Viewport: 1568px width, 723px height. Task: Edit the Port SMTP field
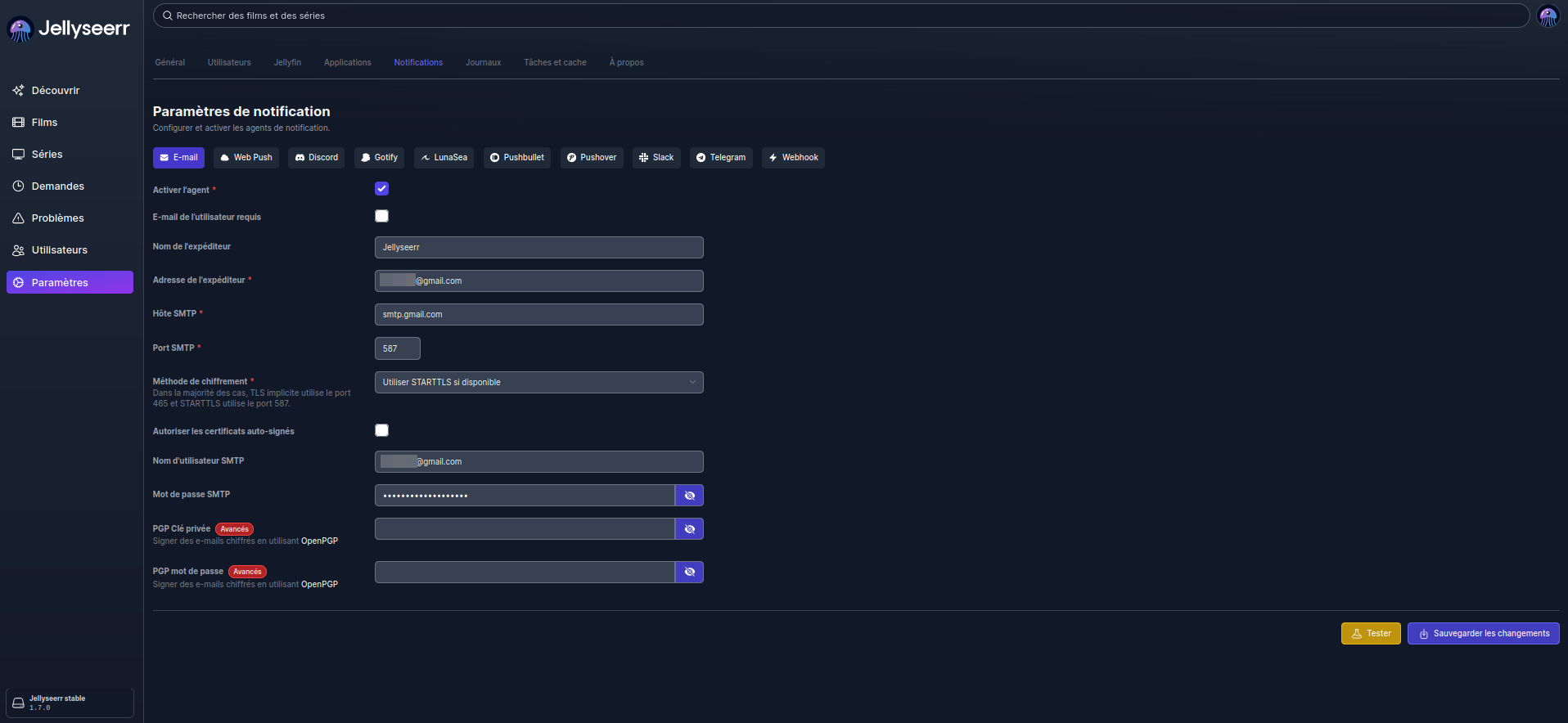point(398,348)
